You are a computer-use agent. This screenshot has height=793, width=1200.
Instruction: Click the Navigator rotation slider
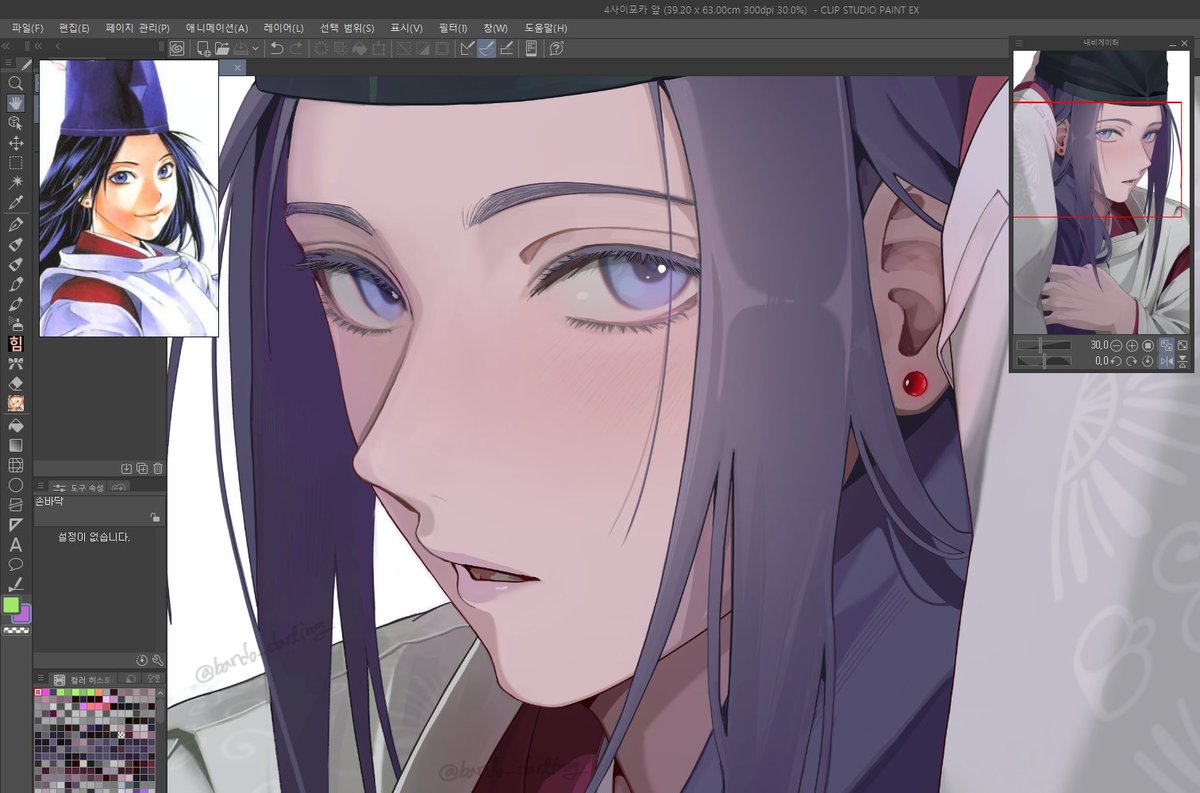click(x=1043, y=361)
